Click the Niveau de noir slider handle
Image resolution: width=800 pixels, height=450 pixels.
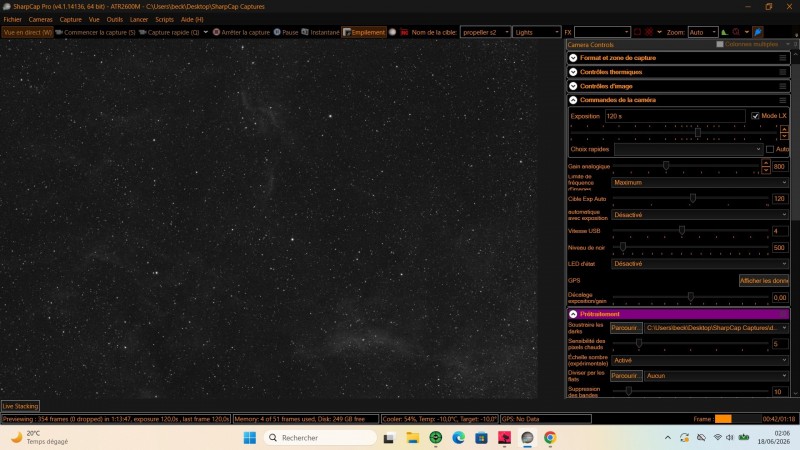[x=623, y=247]
